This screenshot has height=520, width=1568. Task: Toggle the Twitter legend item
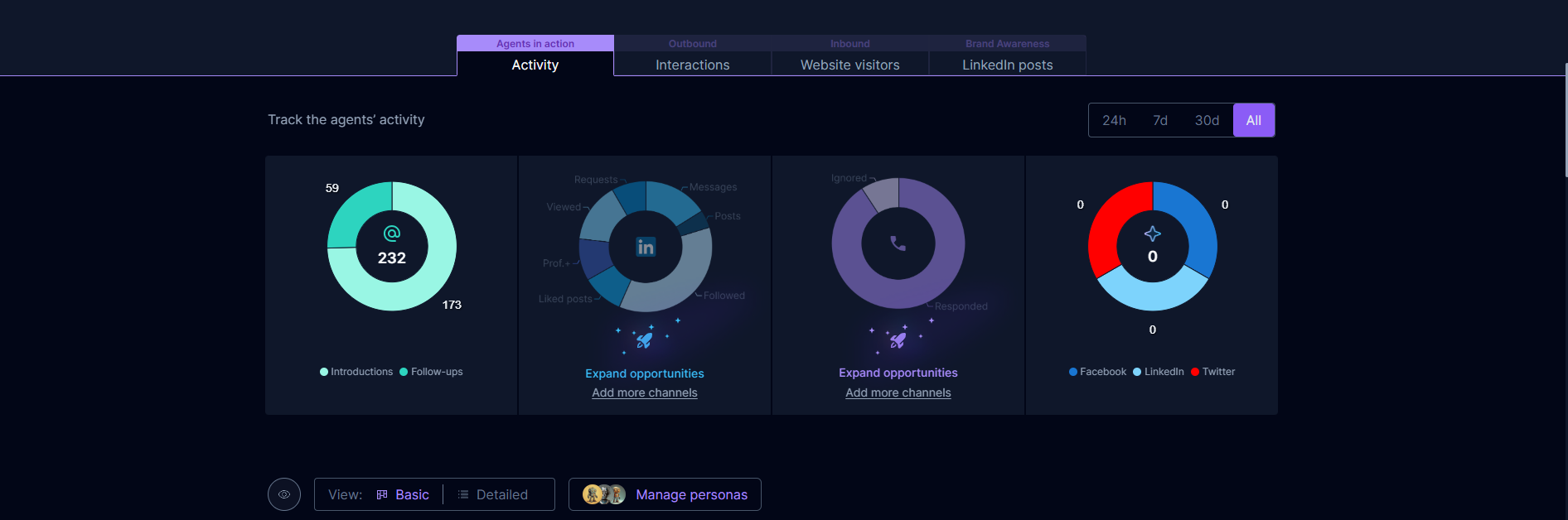pos(1212,372)
